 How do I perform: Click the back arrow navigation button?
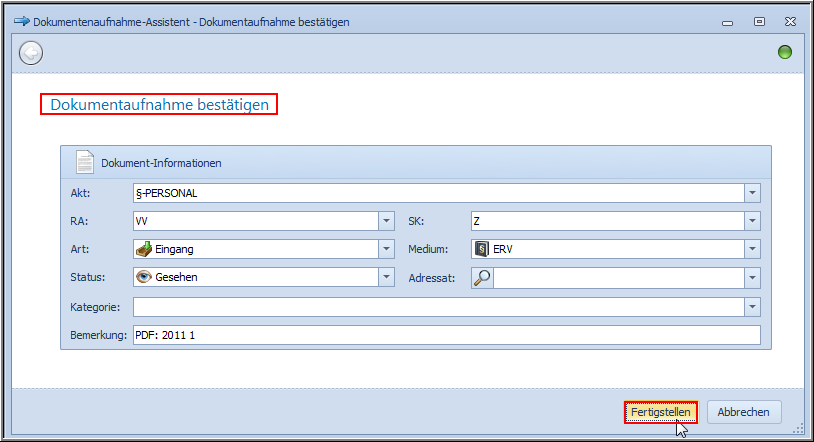pyautogui.click(x=31, y=53)
